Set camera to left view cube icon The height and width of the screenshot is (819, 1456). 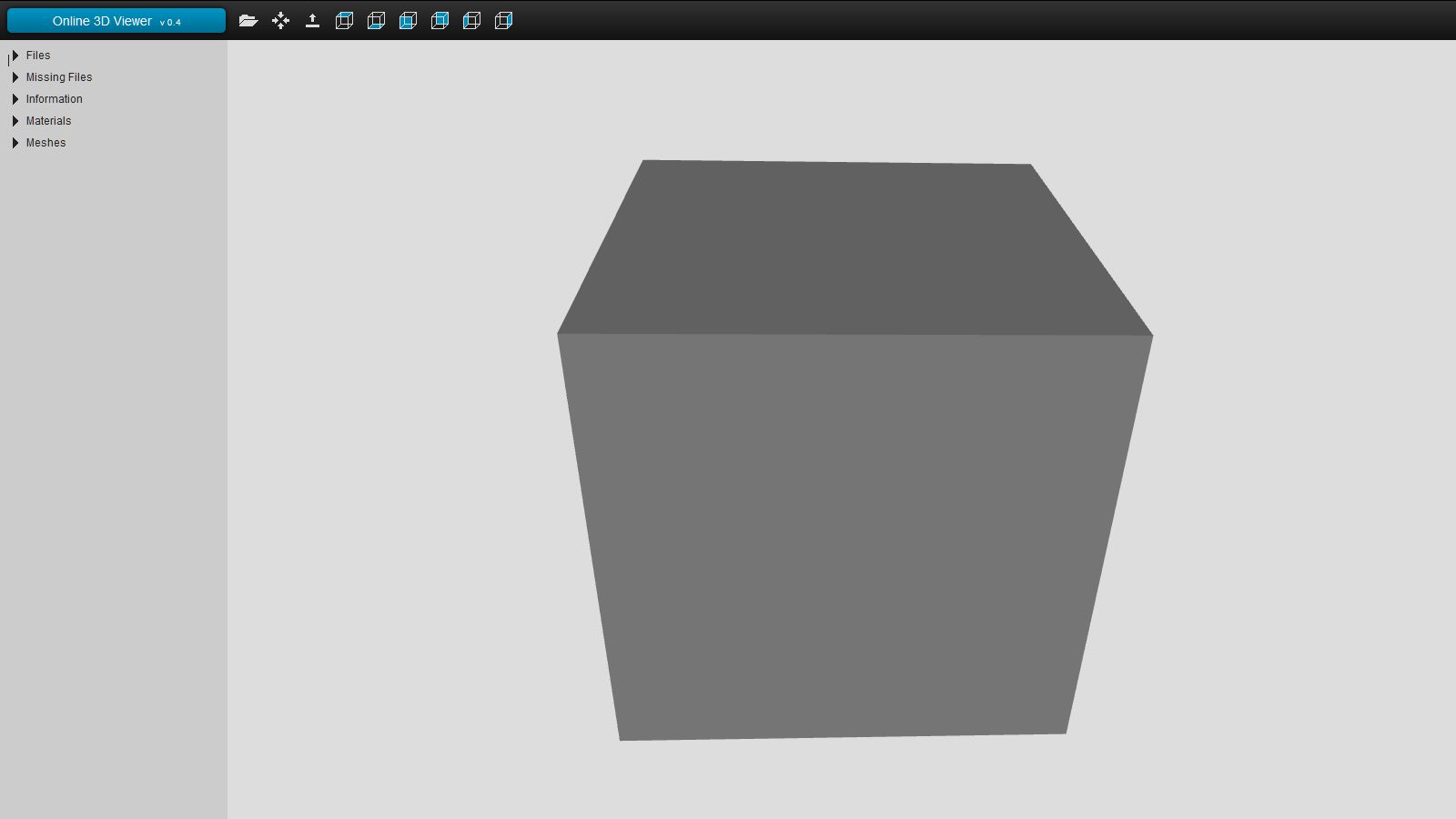pyautogui.click(x=471, y=21)
